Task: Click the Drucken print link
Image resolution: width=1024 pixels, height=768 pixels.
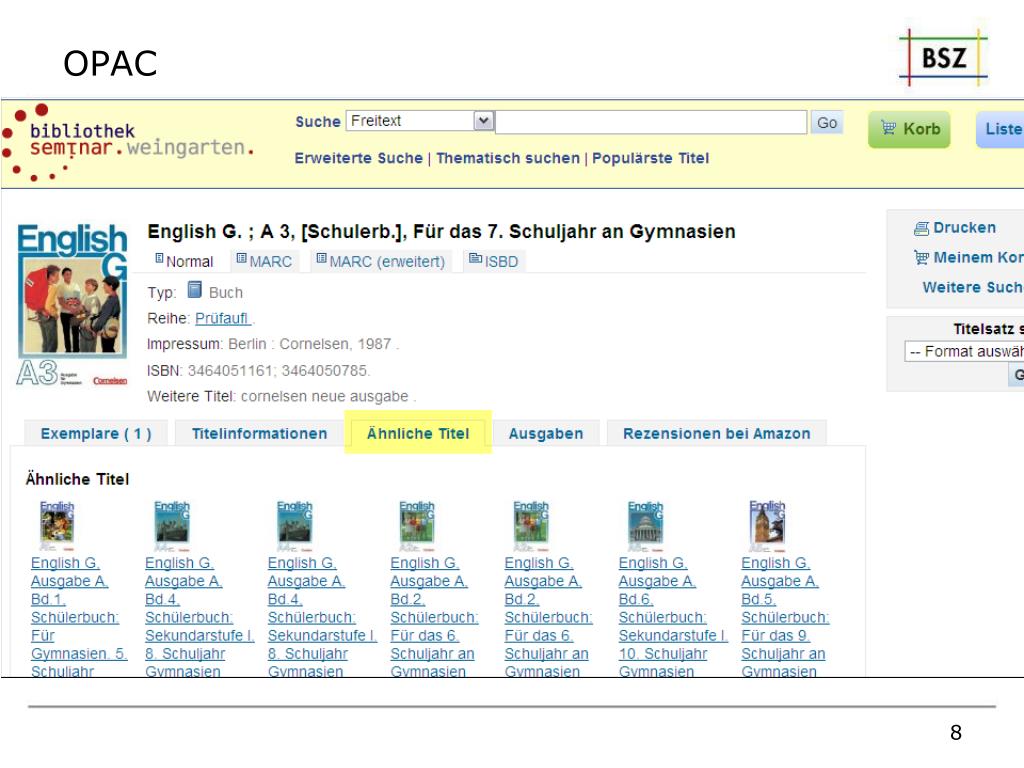Action: pyautogui.click(x=965, y=227)
